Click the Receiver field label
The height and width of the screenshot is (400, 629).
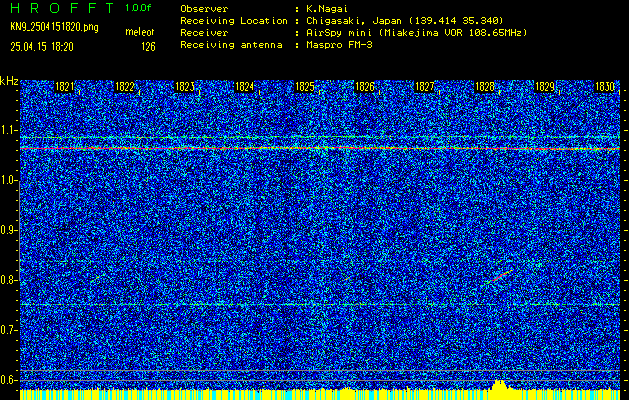pos(204,33)
